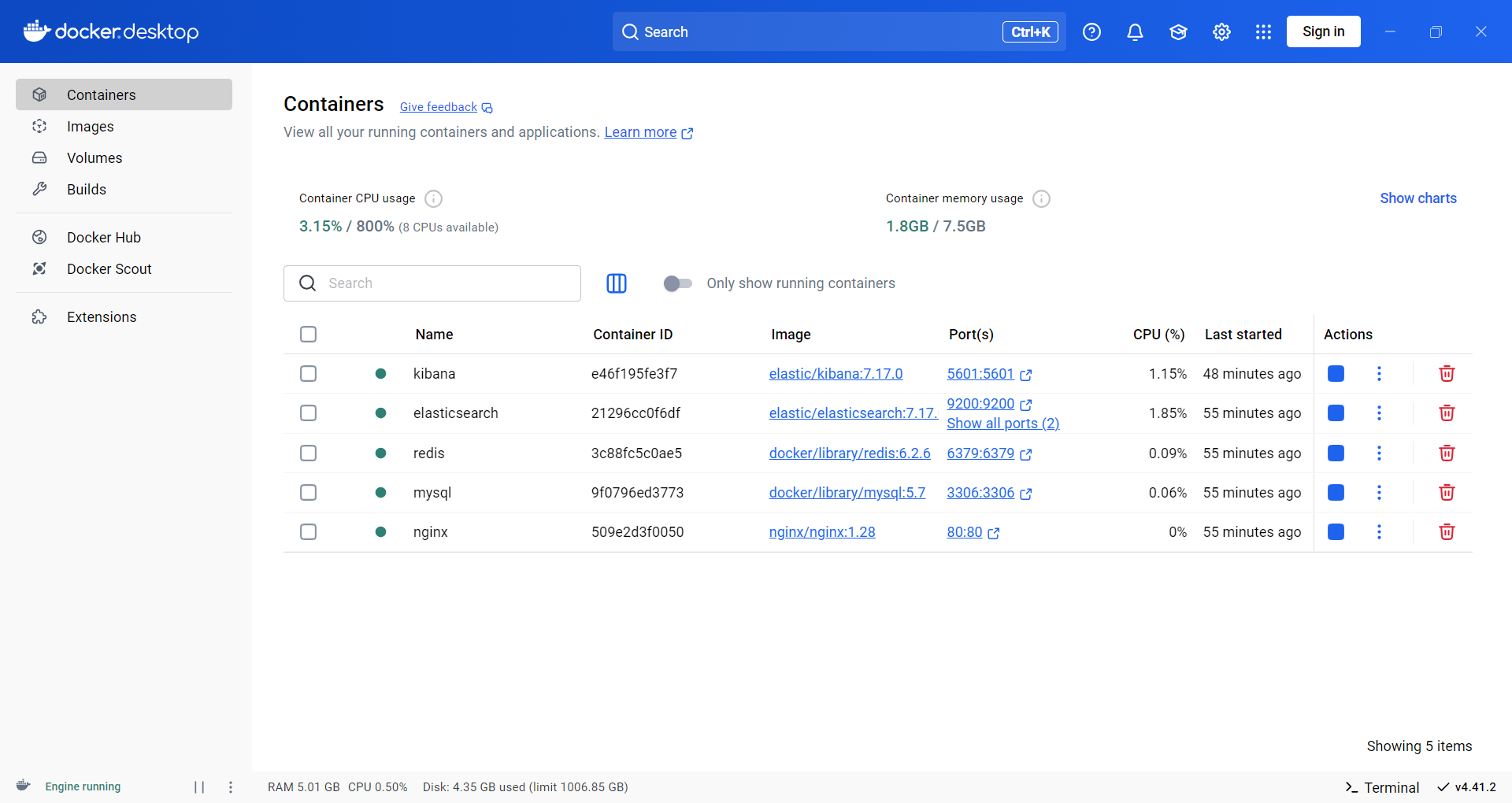Click Show charts
1512x803 pixels.
pos(1417,198)
